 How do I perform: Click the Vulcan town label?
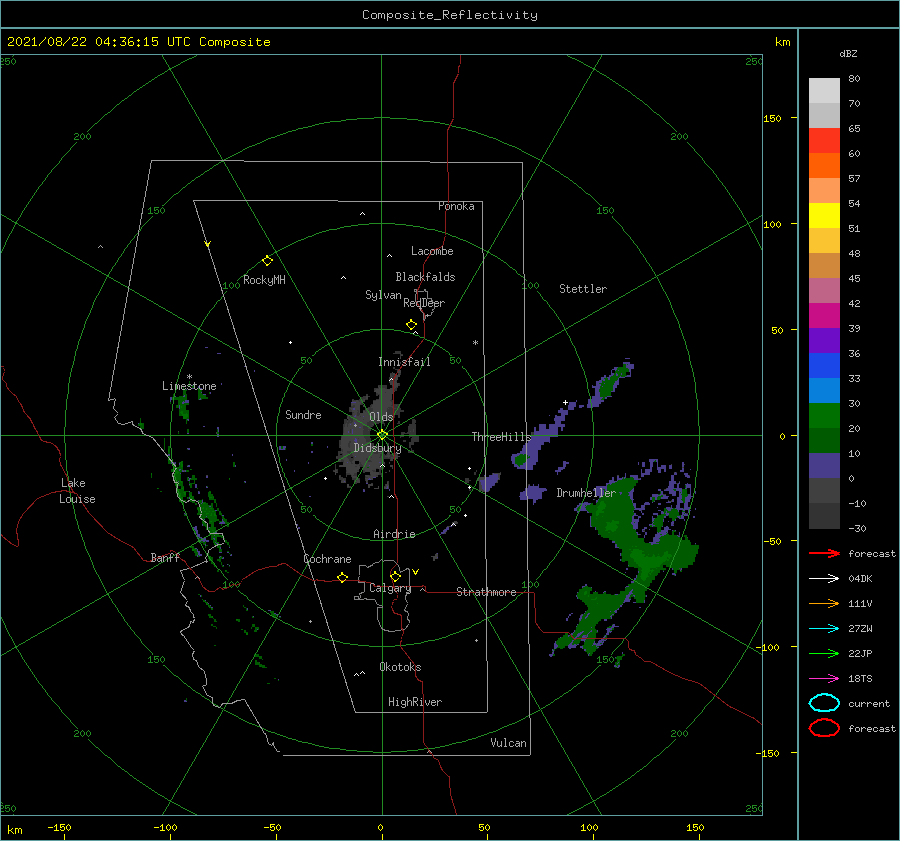pyautogui.click(x=509, y=743)
